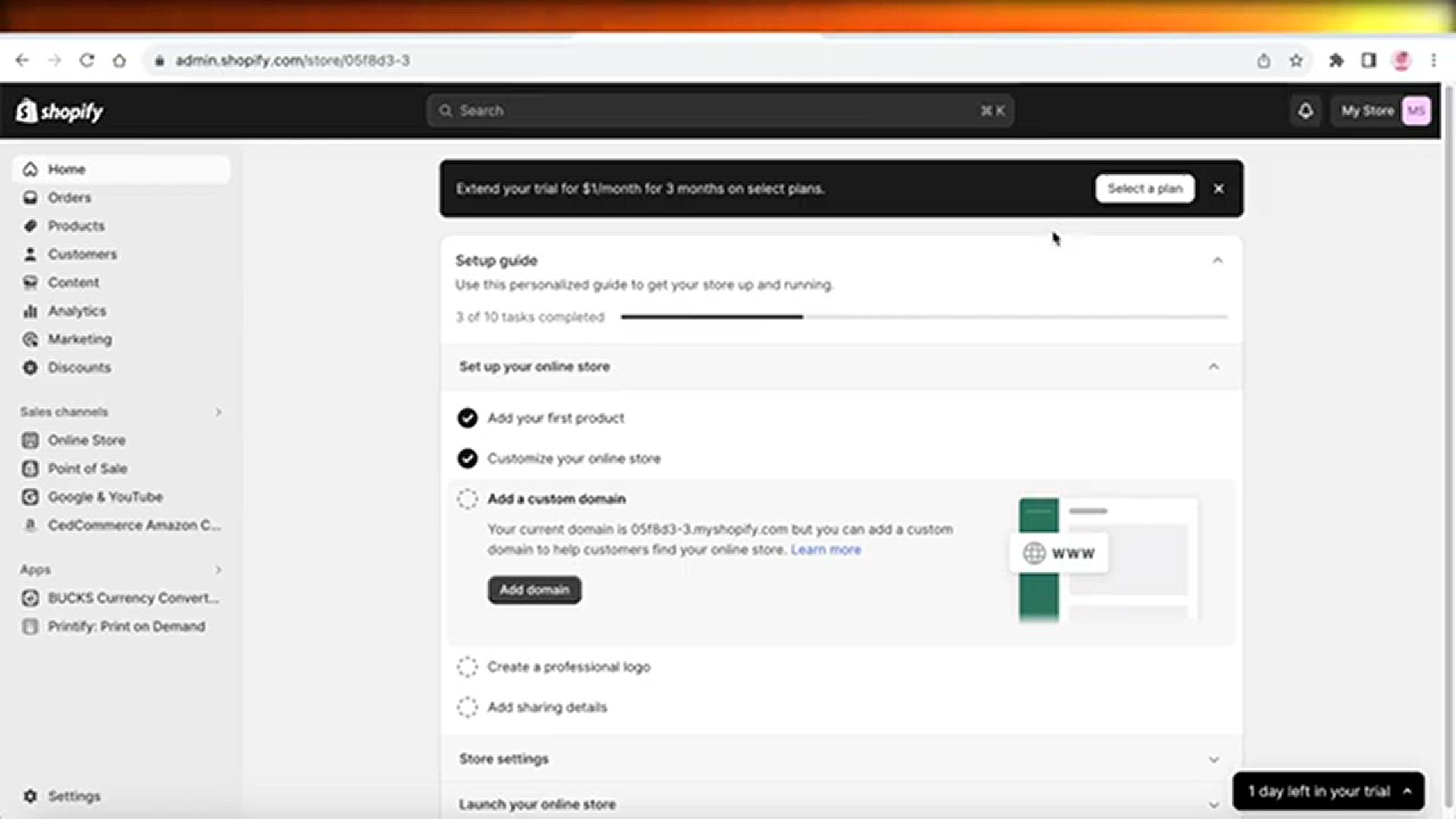This screenshot has height=819, width=1456.
Task: Click the Home icon in sidebar
Action: (30, 169)
